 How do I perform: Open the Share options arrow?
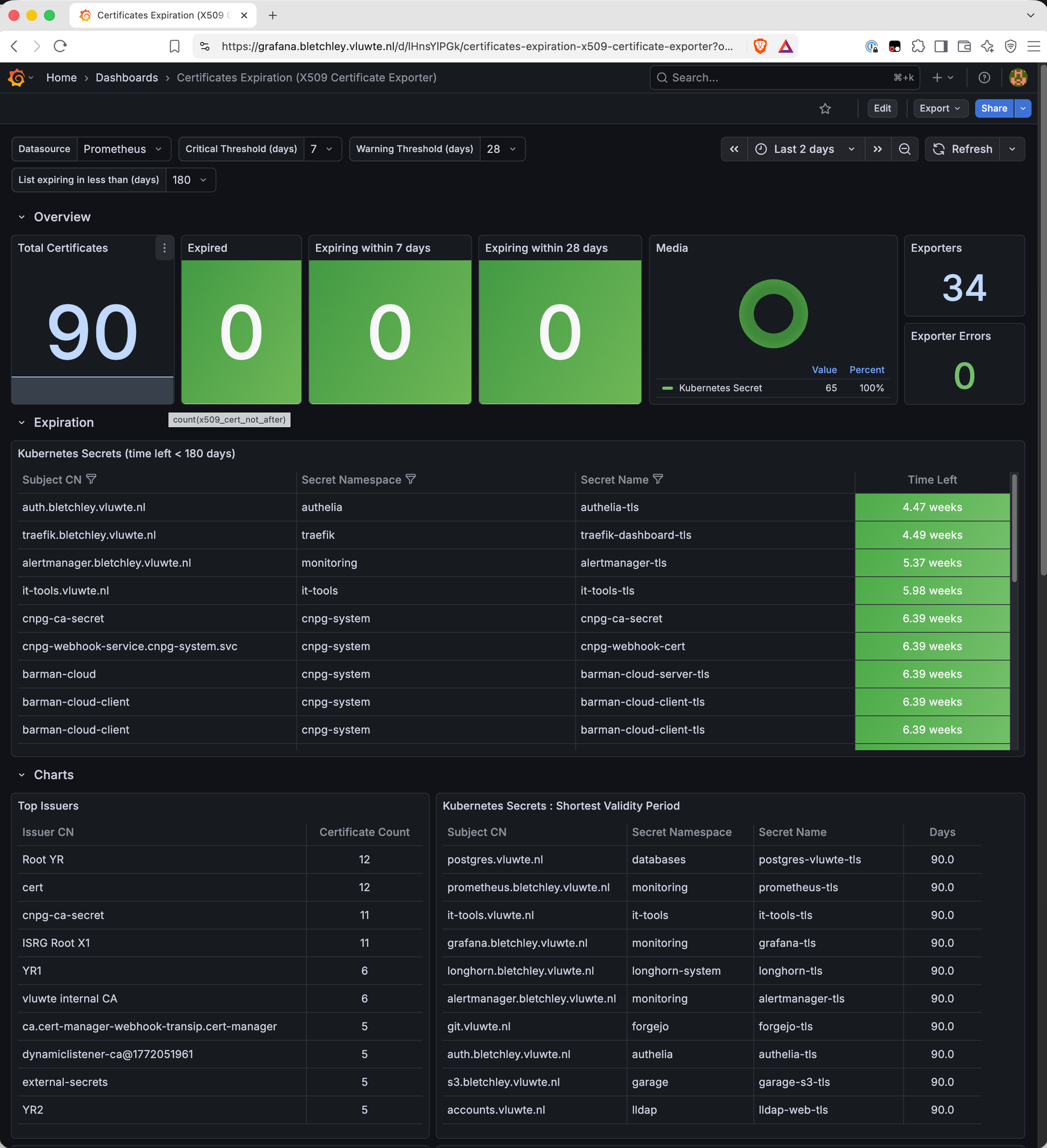click(1022, 108)
